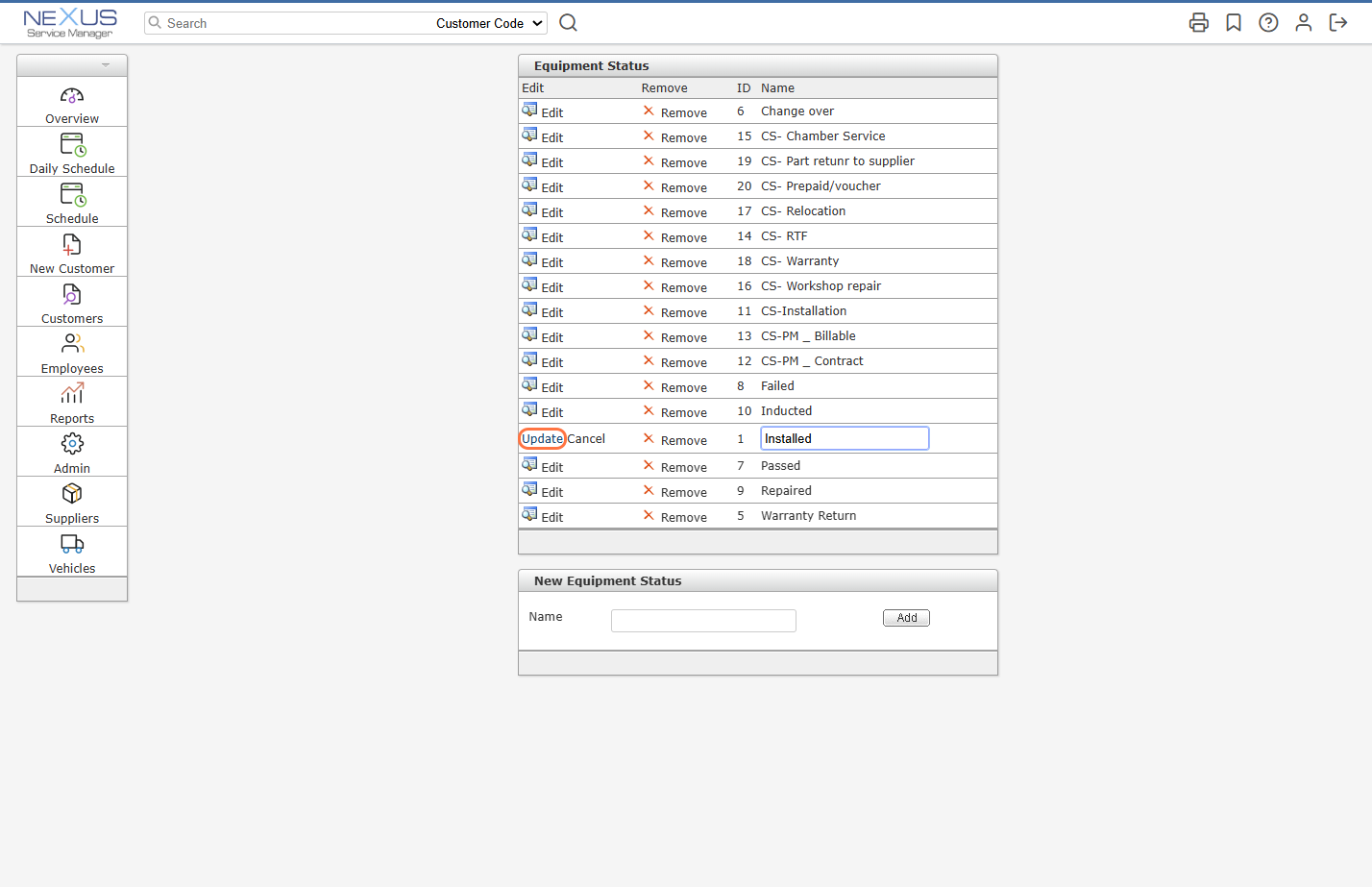Click the print icon in header

pyautogui.click(x=1198, y=23)
